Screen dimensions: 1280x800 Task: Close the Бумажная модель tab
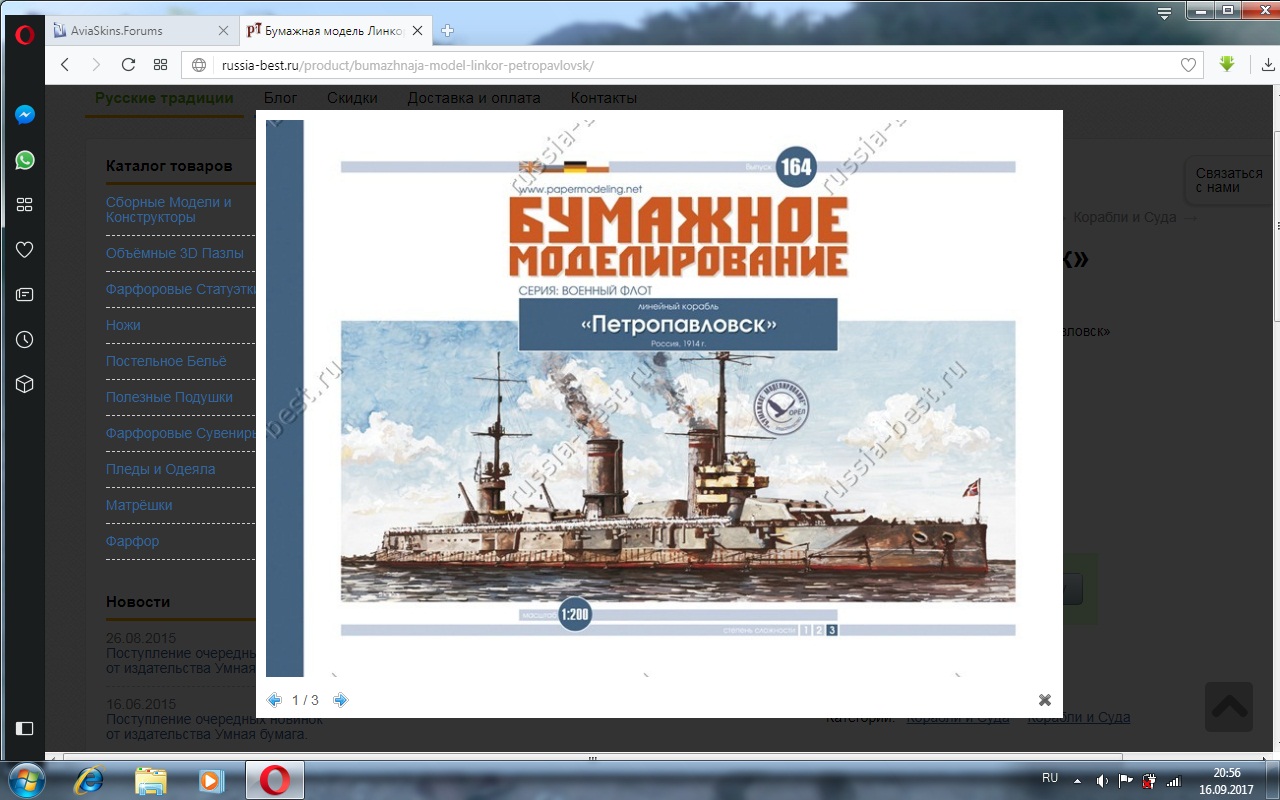[417, 31]
